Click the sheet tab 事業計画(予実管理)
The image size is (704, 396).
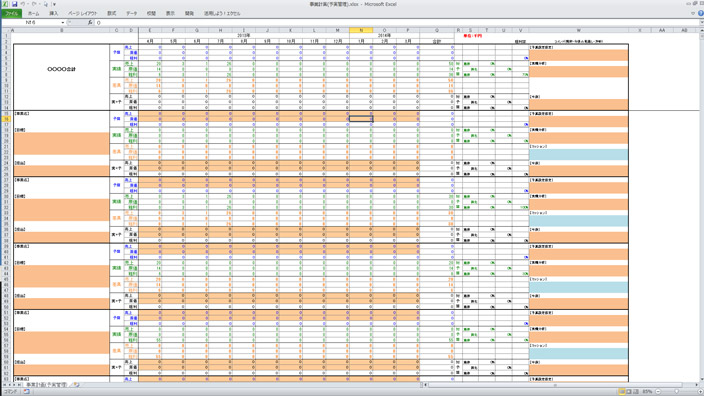pos(46,385)
